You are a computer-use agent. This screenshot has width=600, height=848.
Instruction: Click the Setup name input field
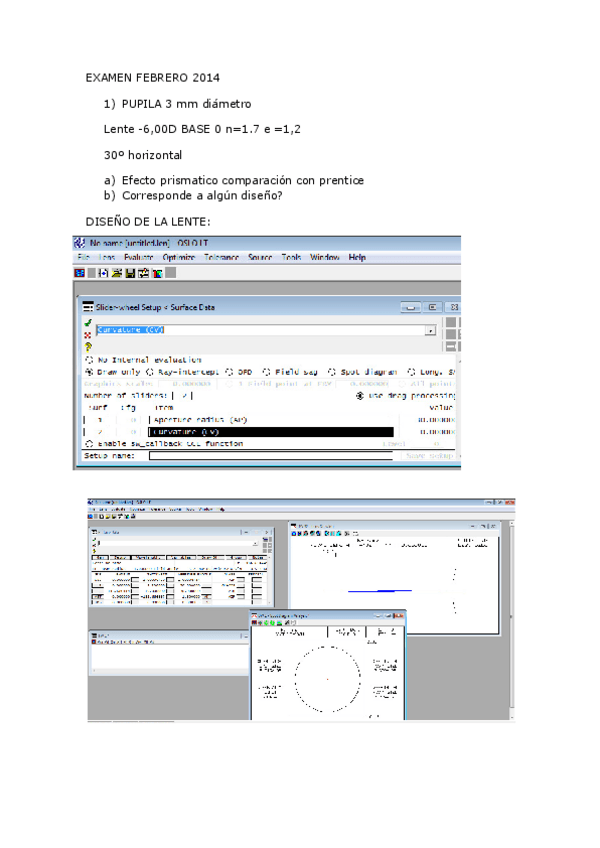[x=271, y=455]
